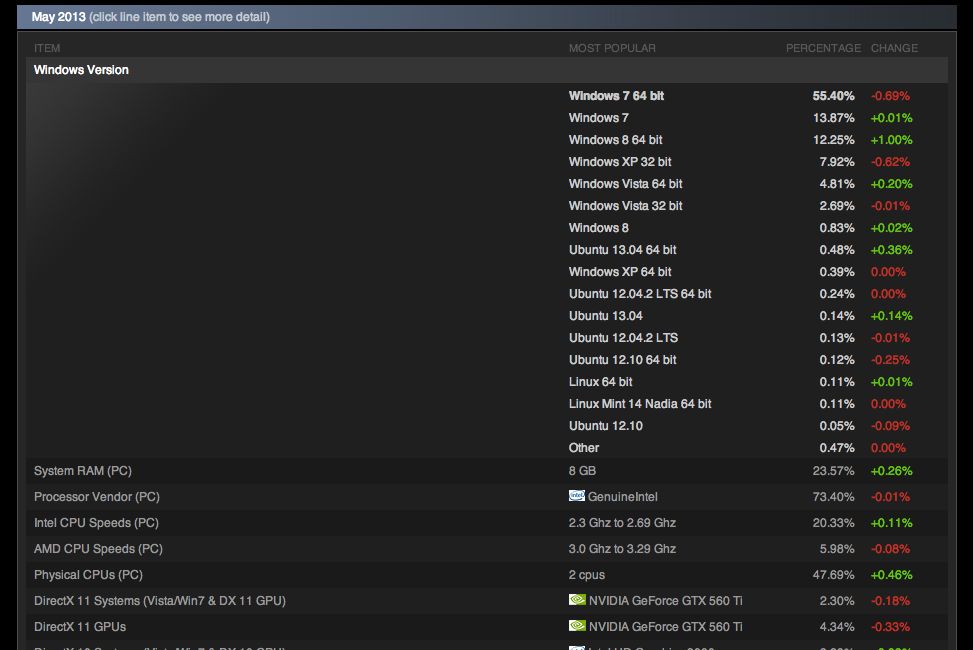Click the Intel logo icon beside GenuineIntel
Screen dimensions: 973x650
click(x=576, y=495)
